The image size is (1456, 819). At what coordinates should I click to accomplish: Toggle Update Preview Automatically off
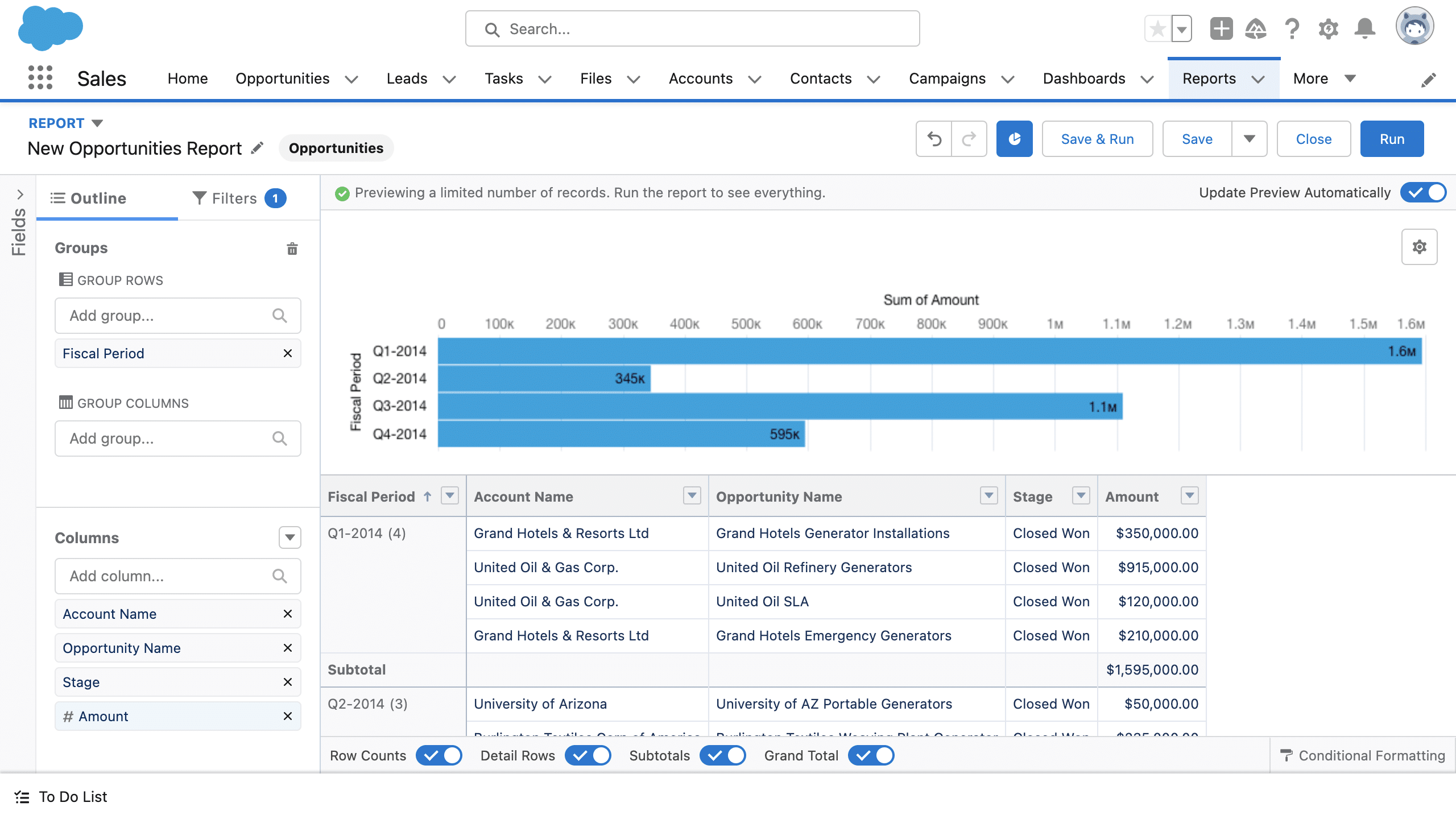(1424, 192)
